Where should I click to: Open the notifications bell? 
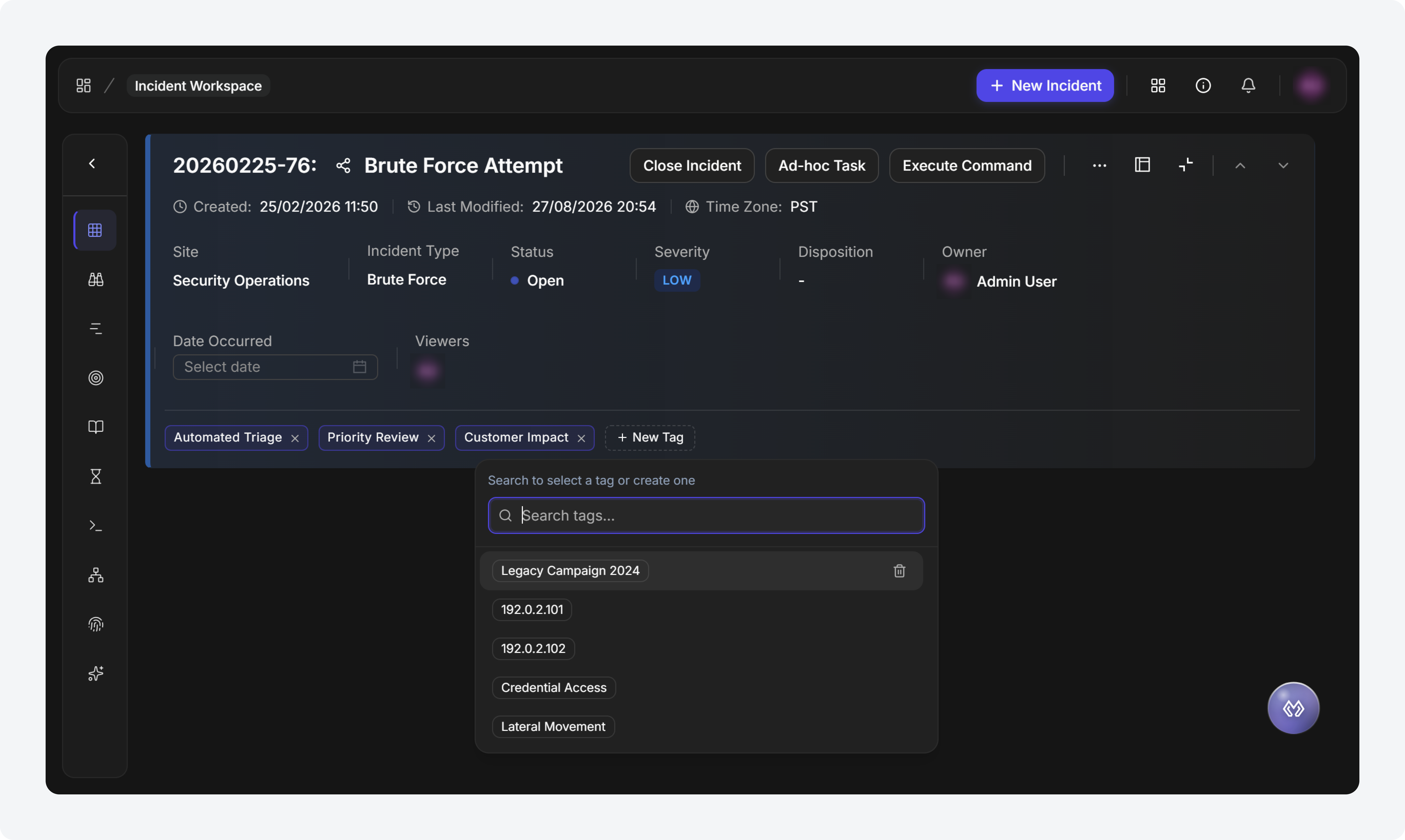coord(1248,86)
